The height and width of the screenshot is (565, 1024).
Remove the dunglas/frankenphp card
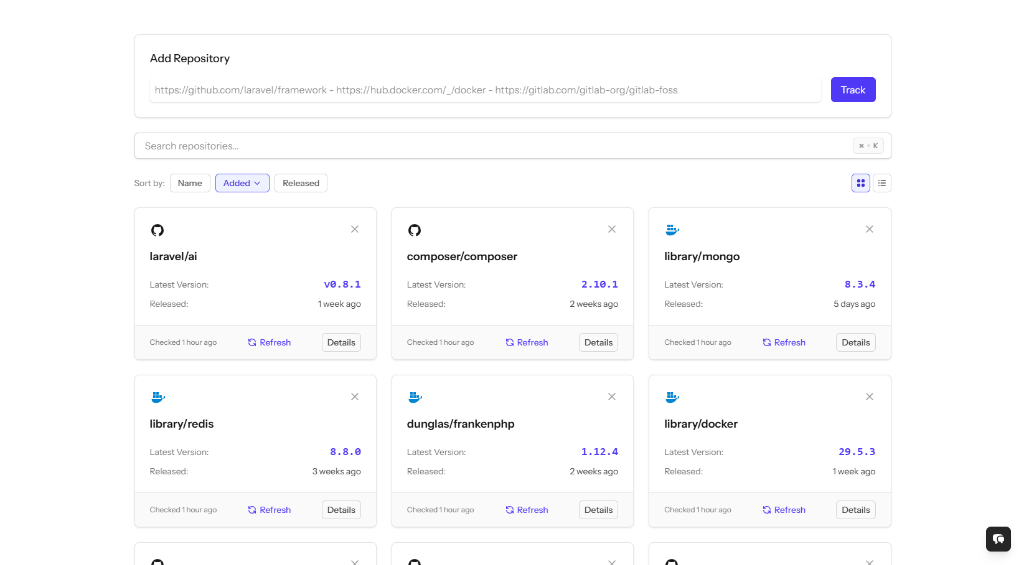click(612, 396)
